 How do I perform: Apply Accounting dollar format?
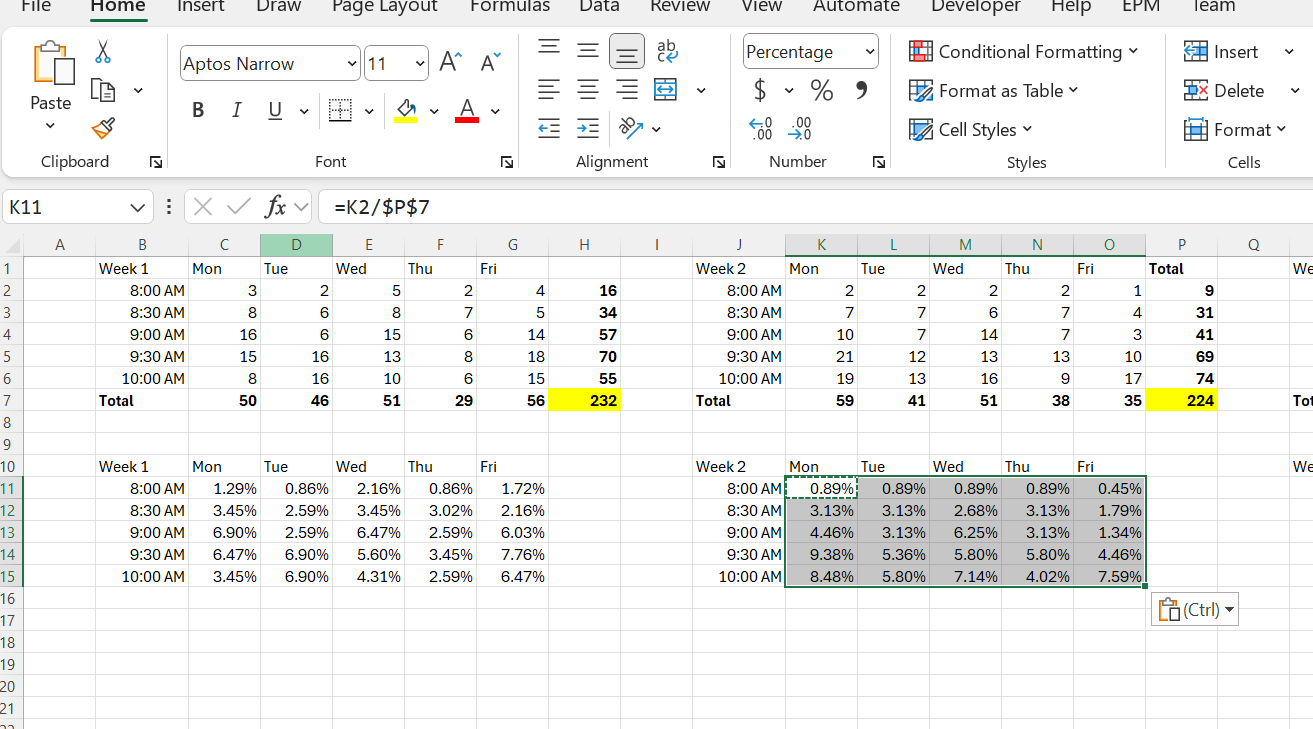click(761, 91)
